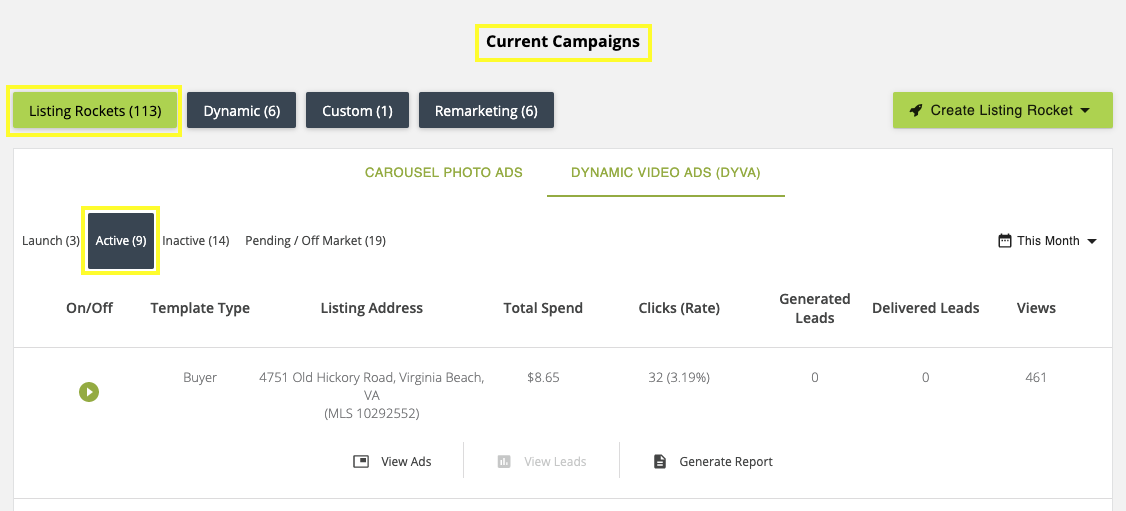1126x511 pixels.
Task: Go to the Remarketing (6) tab
Action: point(486,111)
